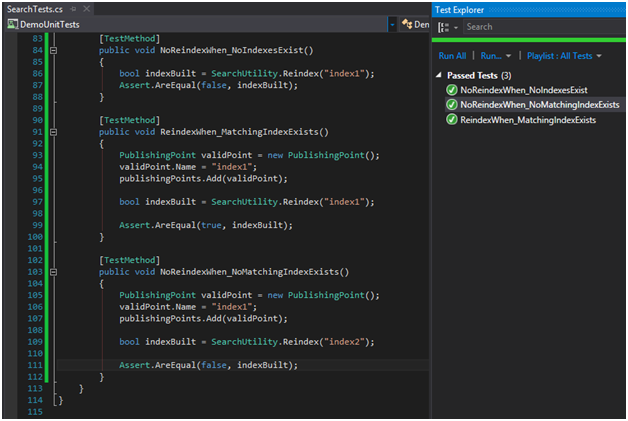Click "index2" string on line 109

point(344,342)
